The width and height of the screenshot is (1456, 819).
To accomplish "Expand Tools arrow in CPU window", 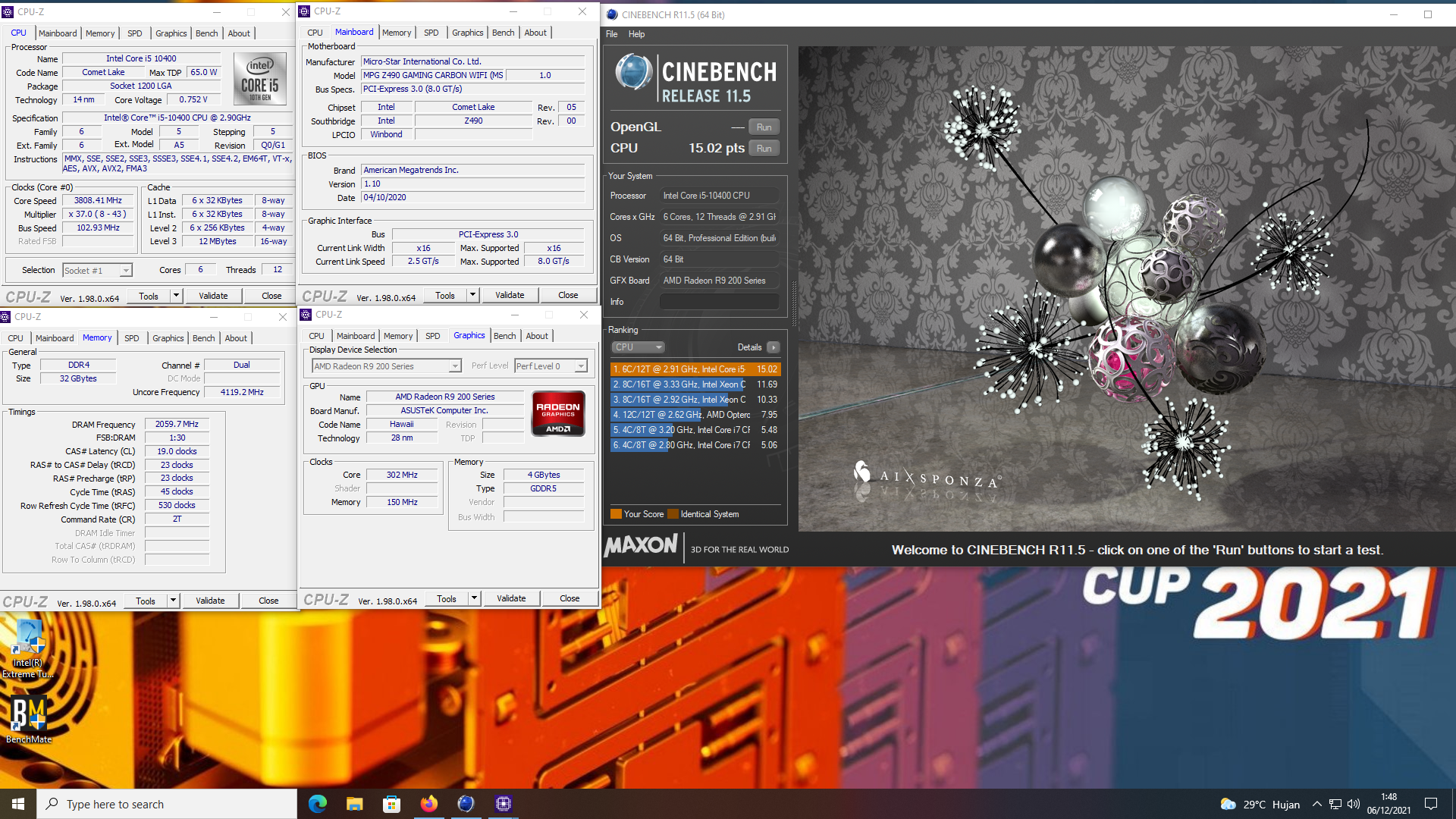I will 176,296.
